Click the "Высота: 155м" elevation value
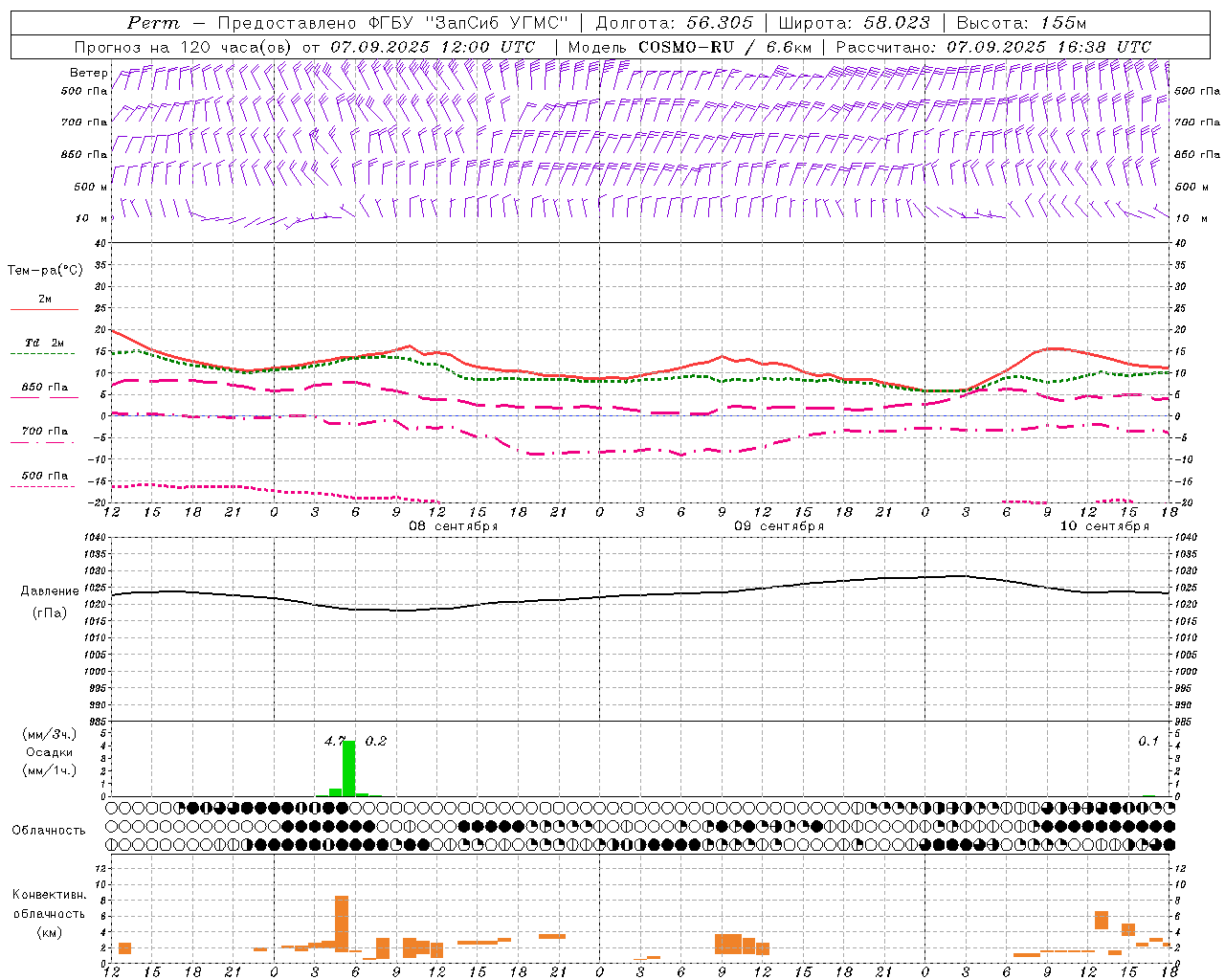 pyautogui.click(x=1021, y=23)
